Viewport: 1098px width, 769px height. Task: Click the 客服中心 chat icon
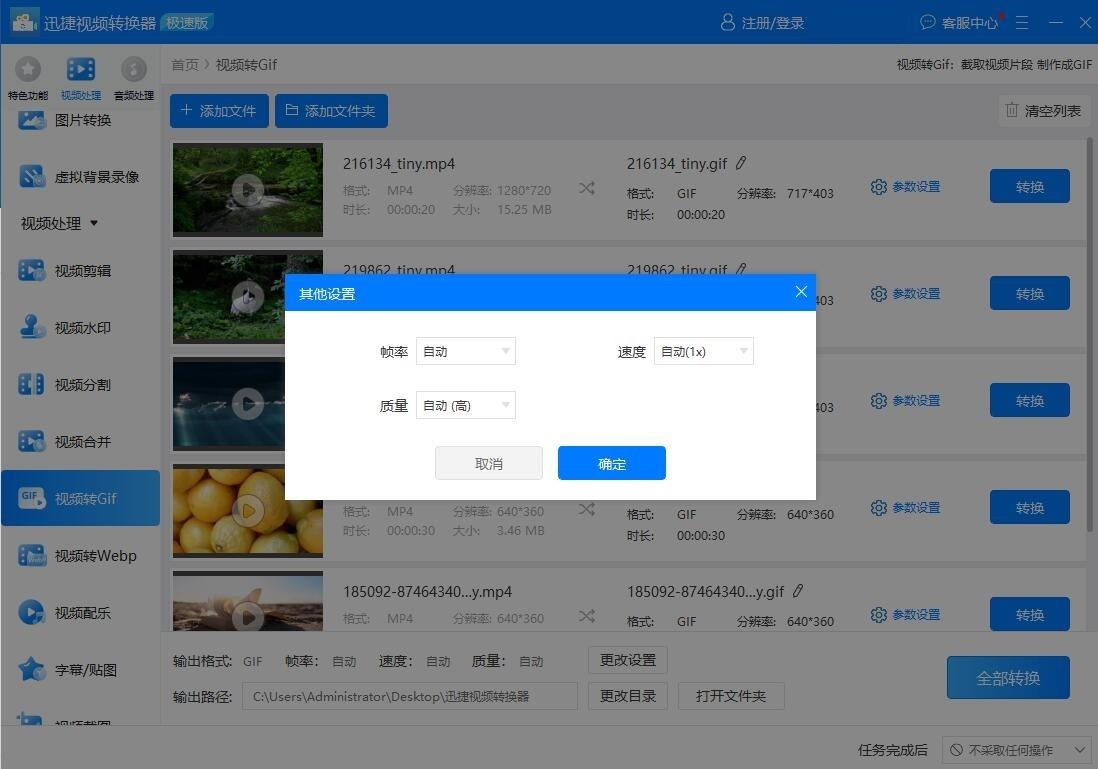928,22
